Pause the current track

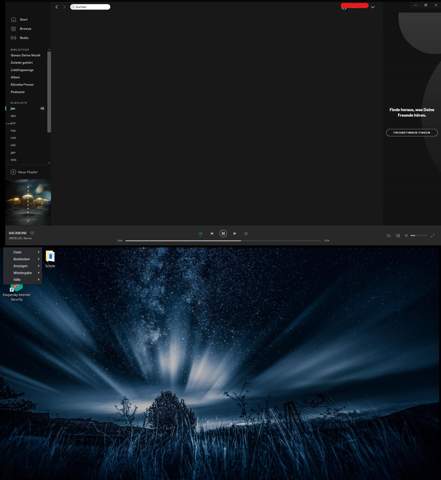223,234
